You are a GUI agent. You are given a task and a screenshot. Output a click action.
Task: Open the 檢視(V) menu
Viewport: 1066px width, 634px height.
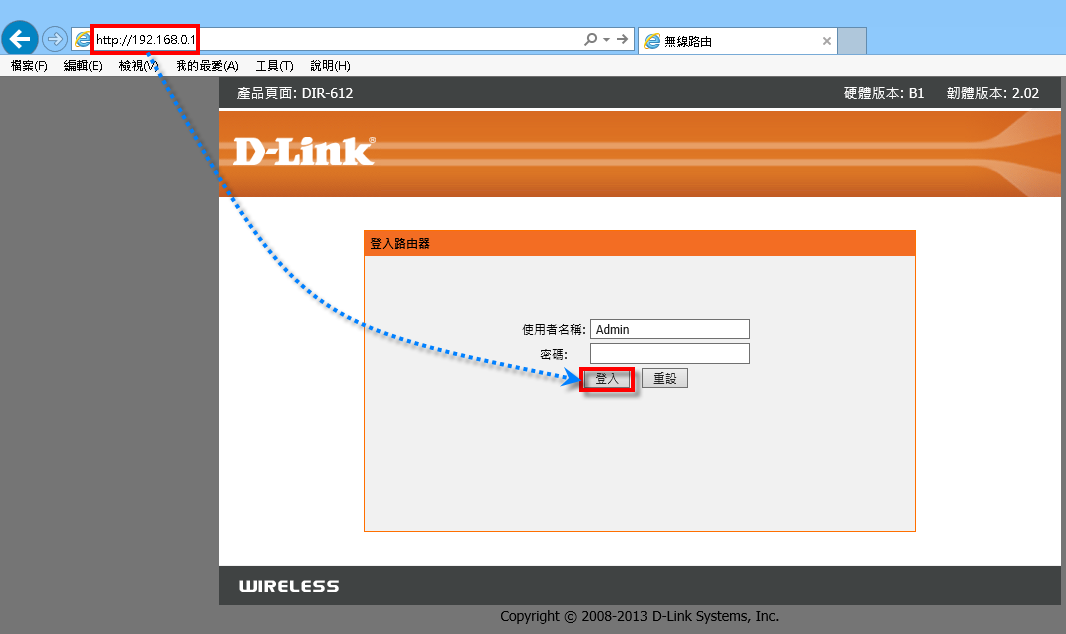point(138,66)
